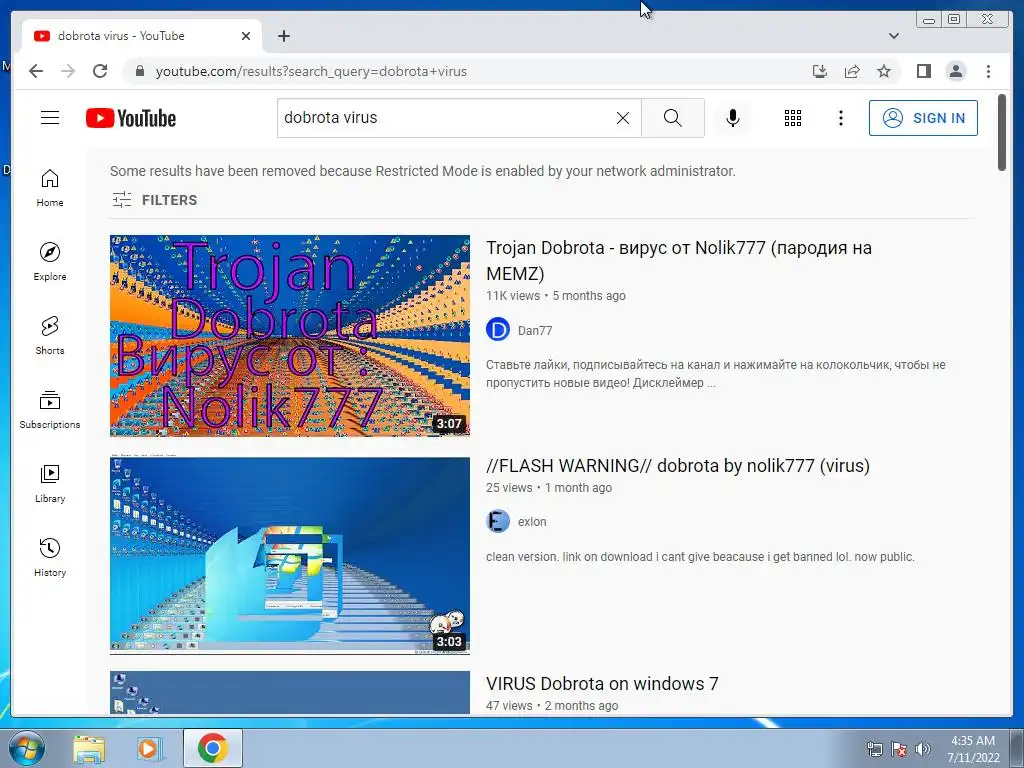Start voice search with the microphone

tap(733, 118)
